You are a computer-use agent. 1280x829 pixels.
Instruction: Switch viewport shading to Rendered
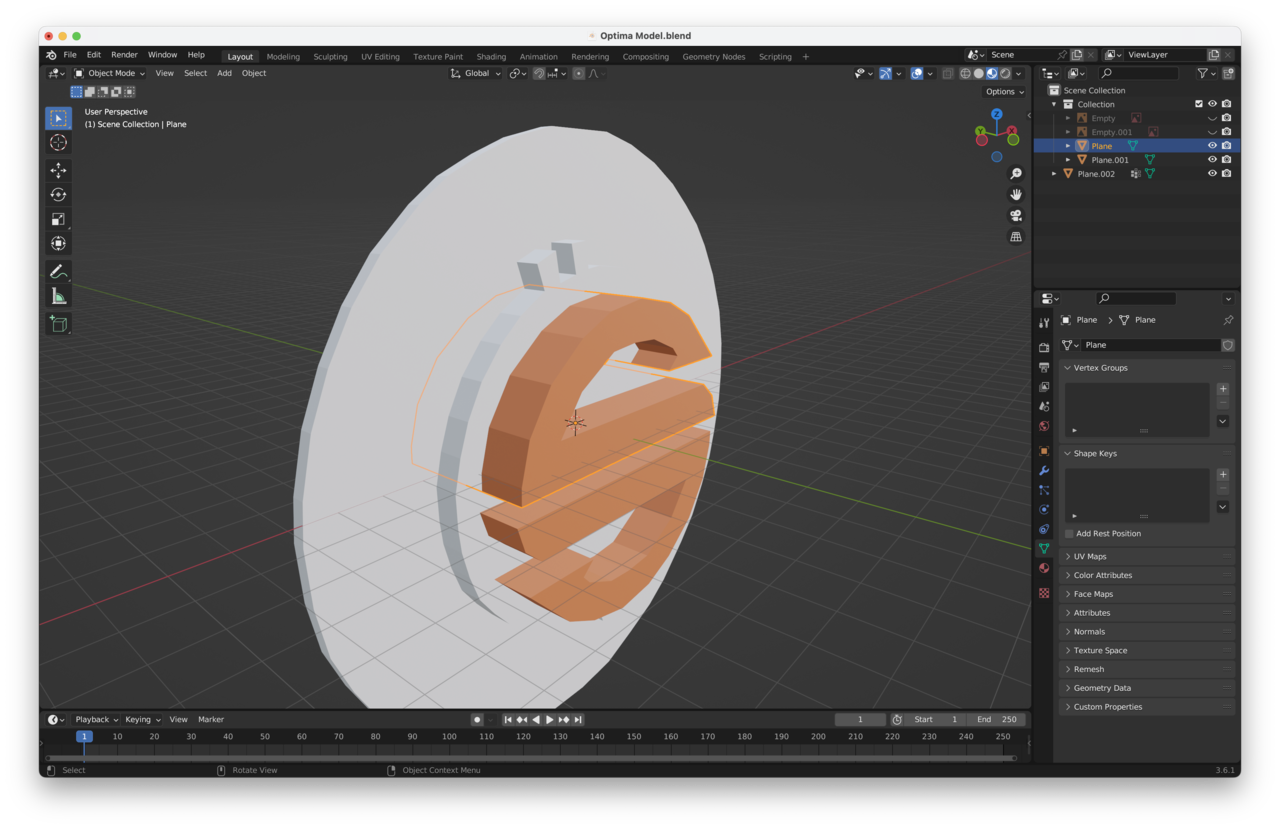(1005, 73)
